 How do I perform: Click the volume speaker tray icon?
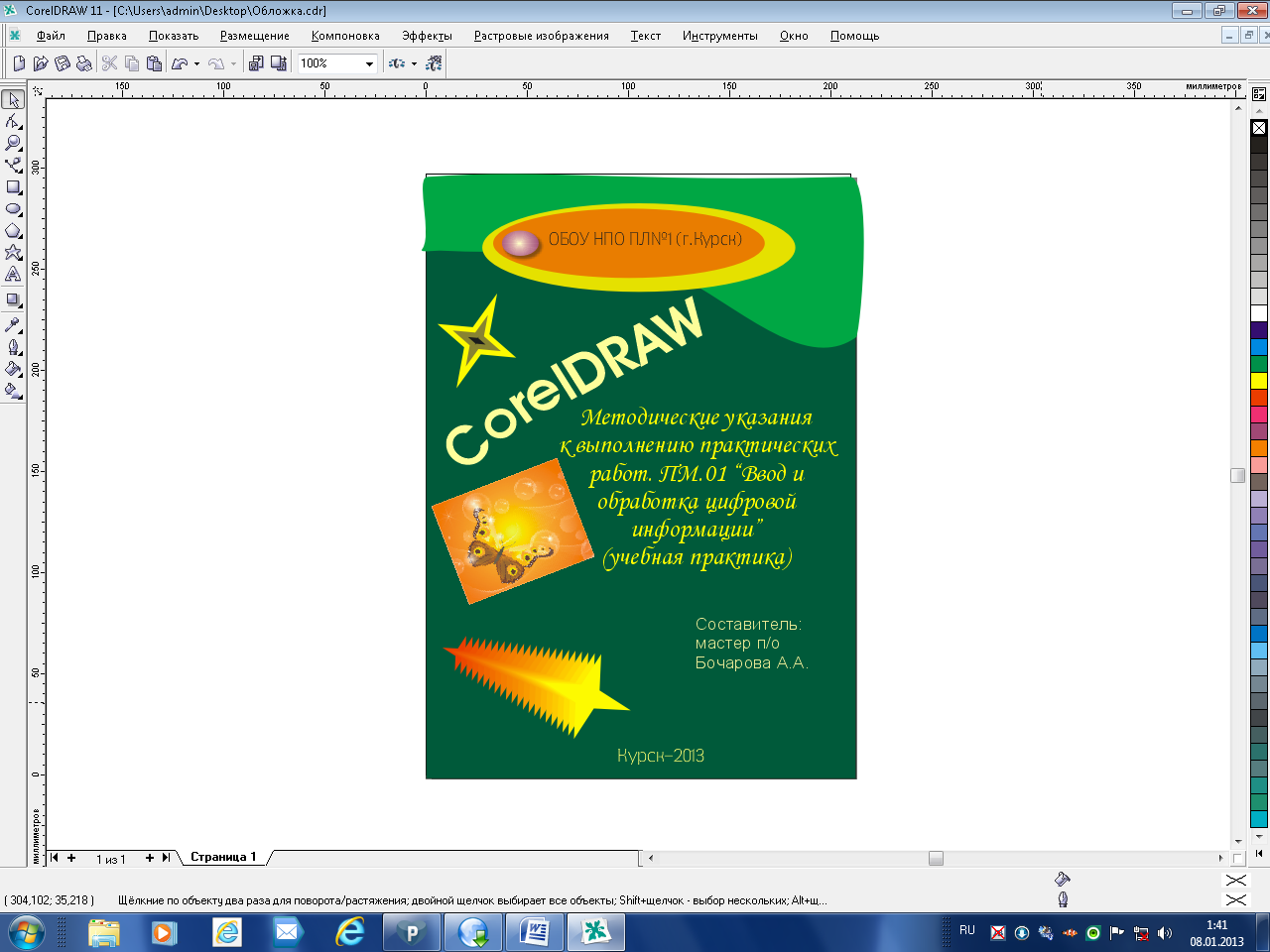1165,933
